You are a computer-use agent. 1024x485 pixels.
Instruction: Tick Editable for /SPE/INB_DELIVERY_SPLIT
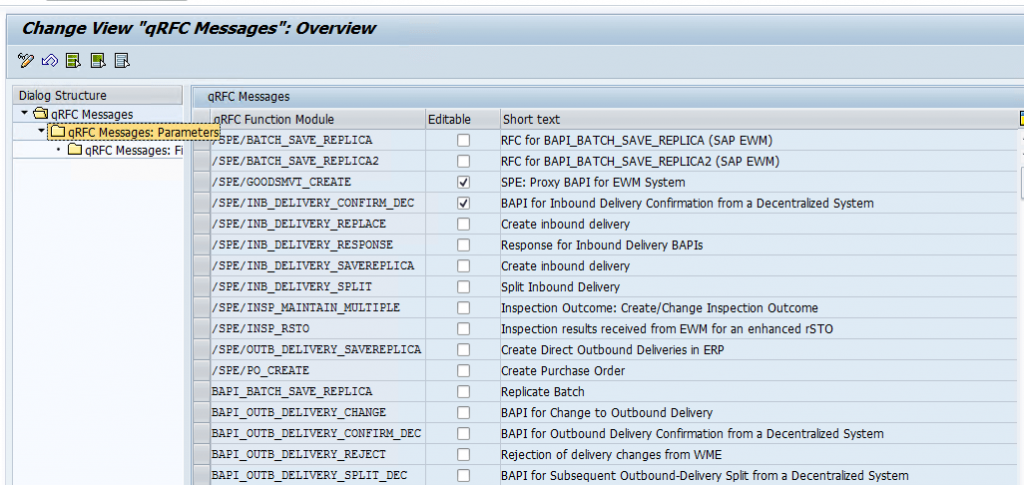463,287
